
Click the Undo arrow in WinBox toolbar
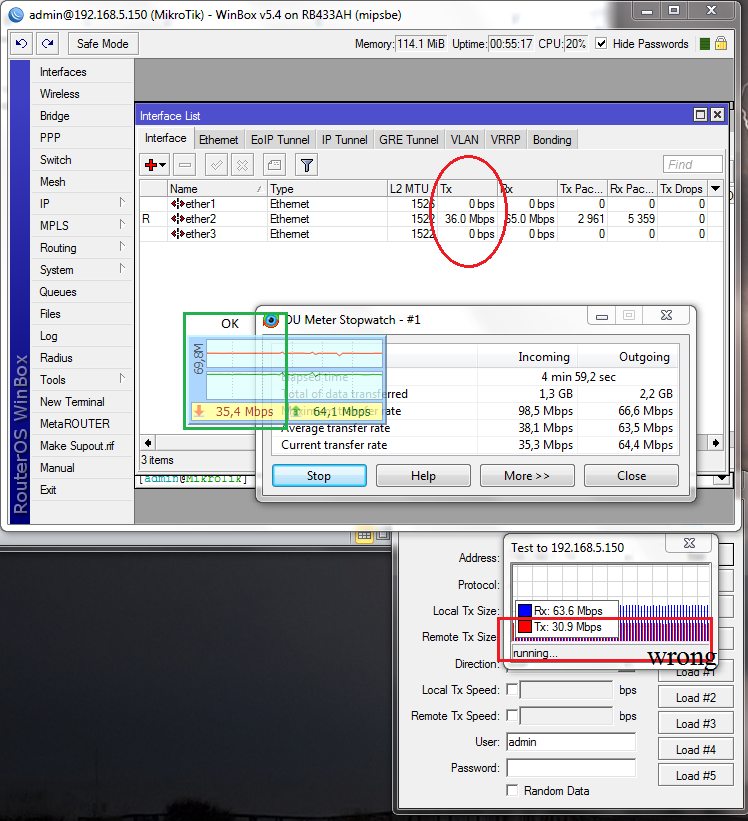click(21, 43)
